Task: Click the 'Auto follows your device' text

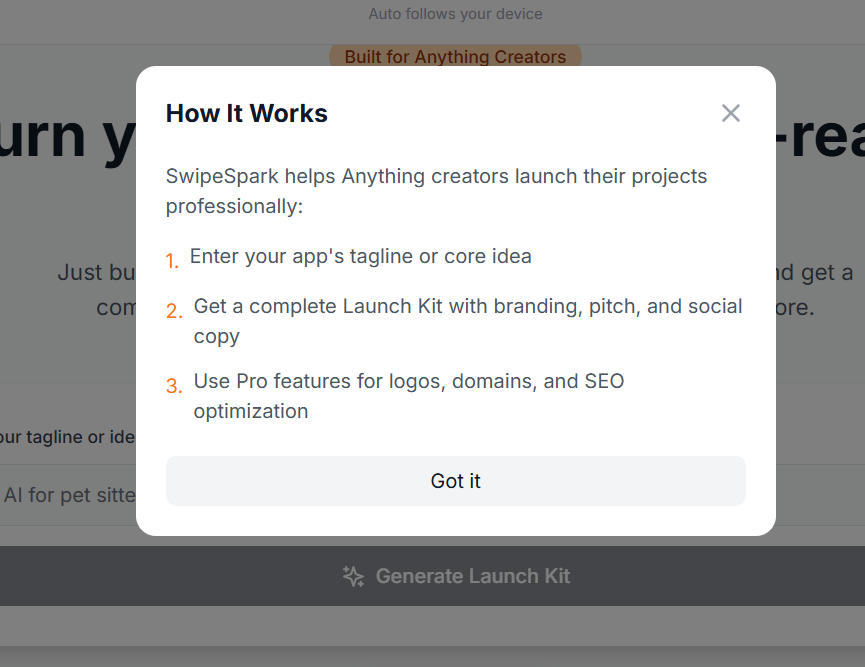Action: pos(455,14)
